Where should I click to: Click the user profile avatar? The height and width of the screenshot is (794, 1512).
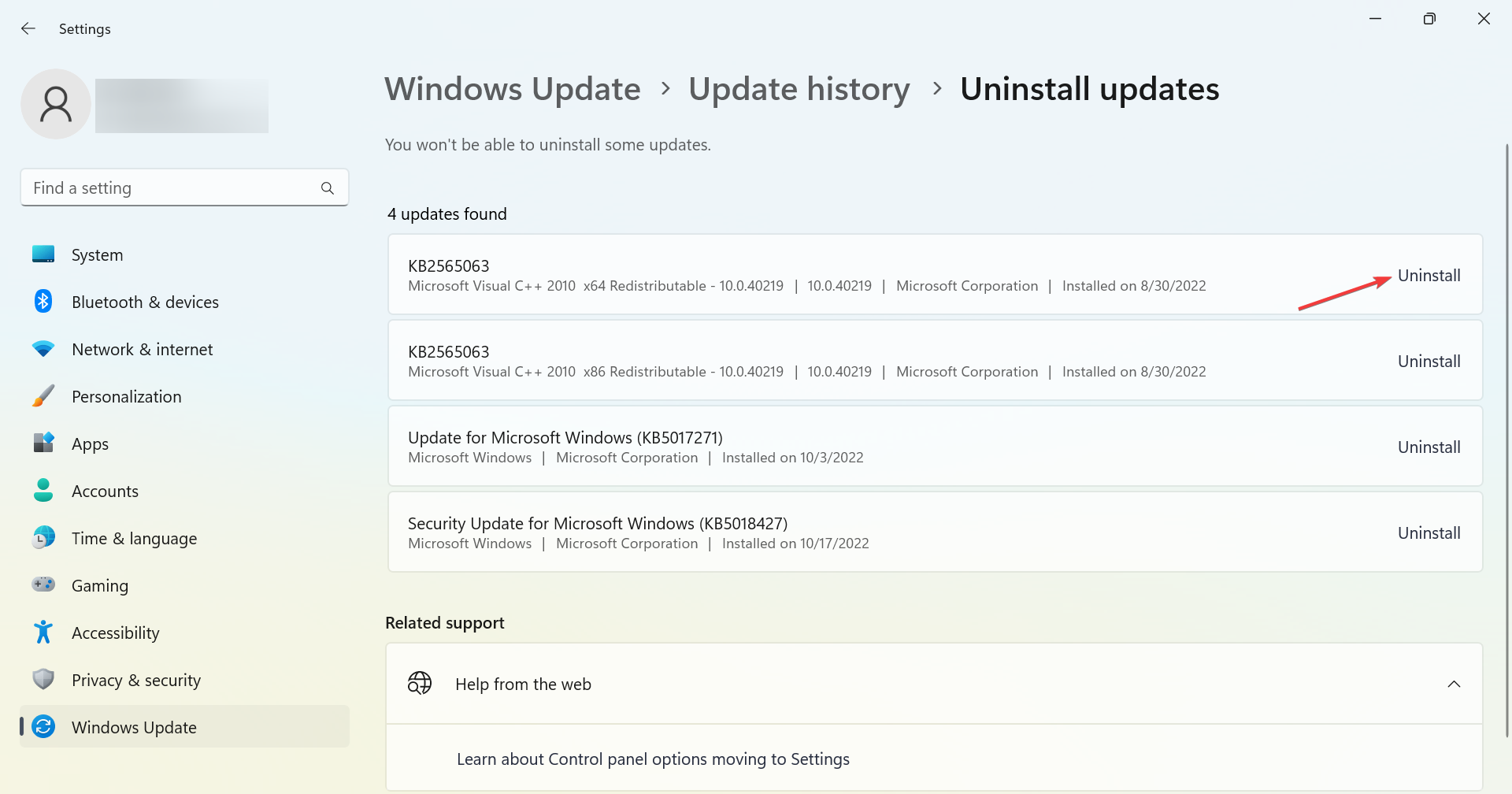(x=56, y=104)
